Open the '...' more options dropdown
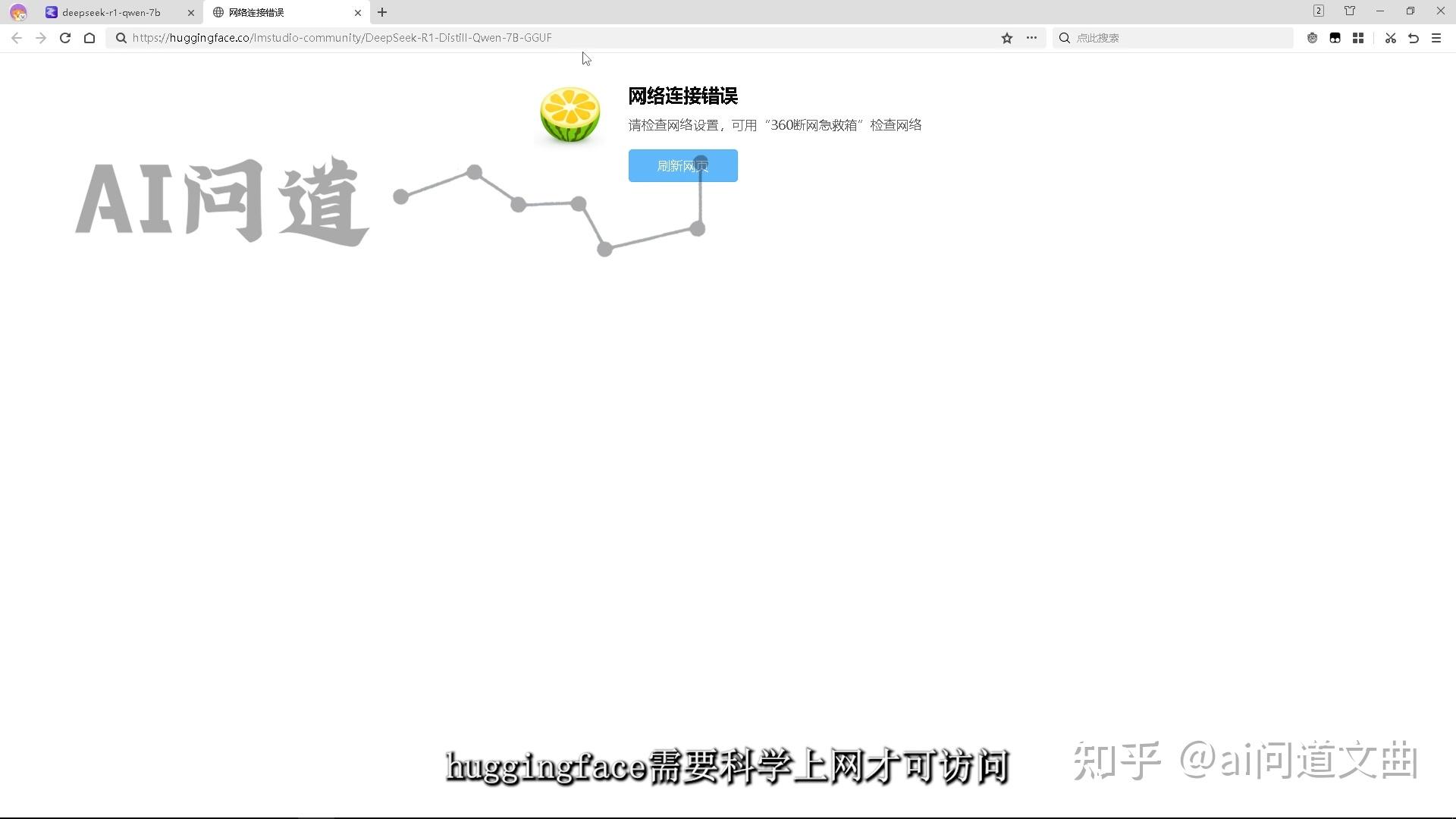 point(1031,37)
